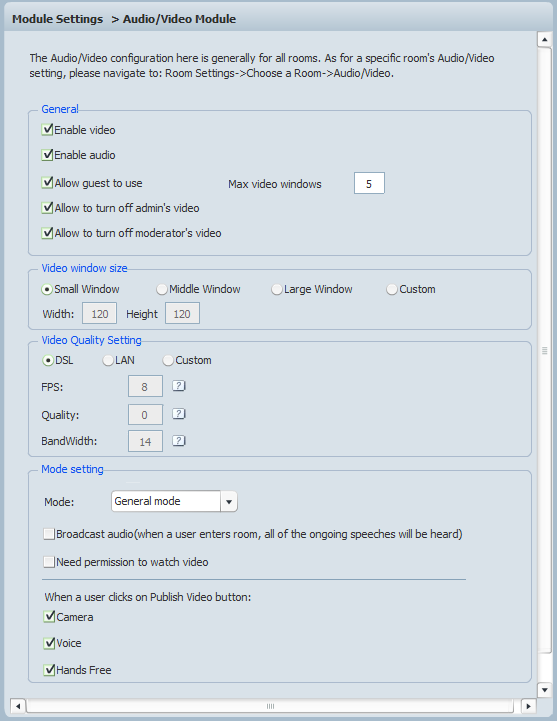
Task: Click the General mode combo box
Action: click(174, 501)
